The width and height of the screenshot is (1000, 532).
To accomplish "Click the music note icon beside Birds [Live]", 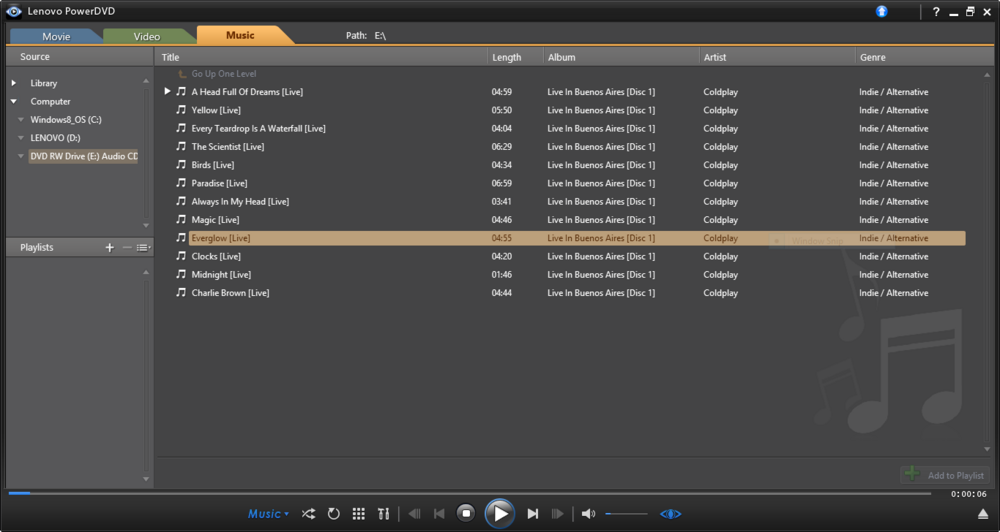I will click(x=181, y=165).
